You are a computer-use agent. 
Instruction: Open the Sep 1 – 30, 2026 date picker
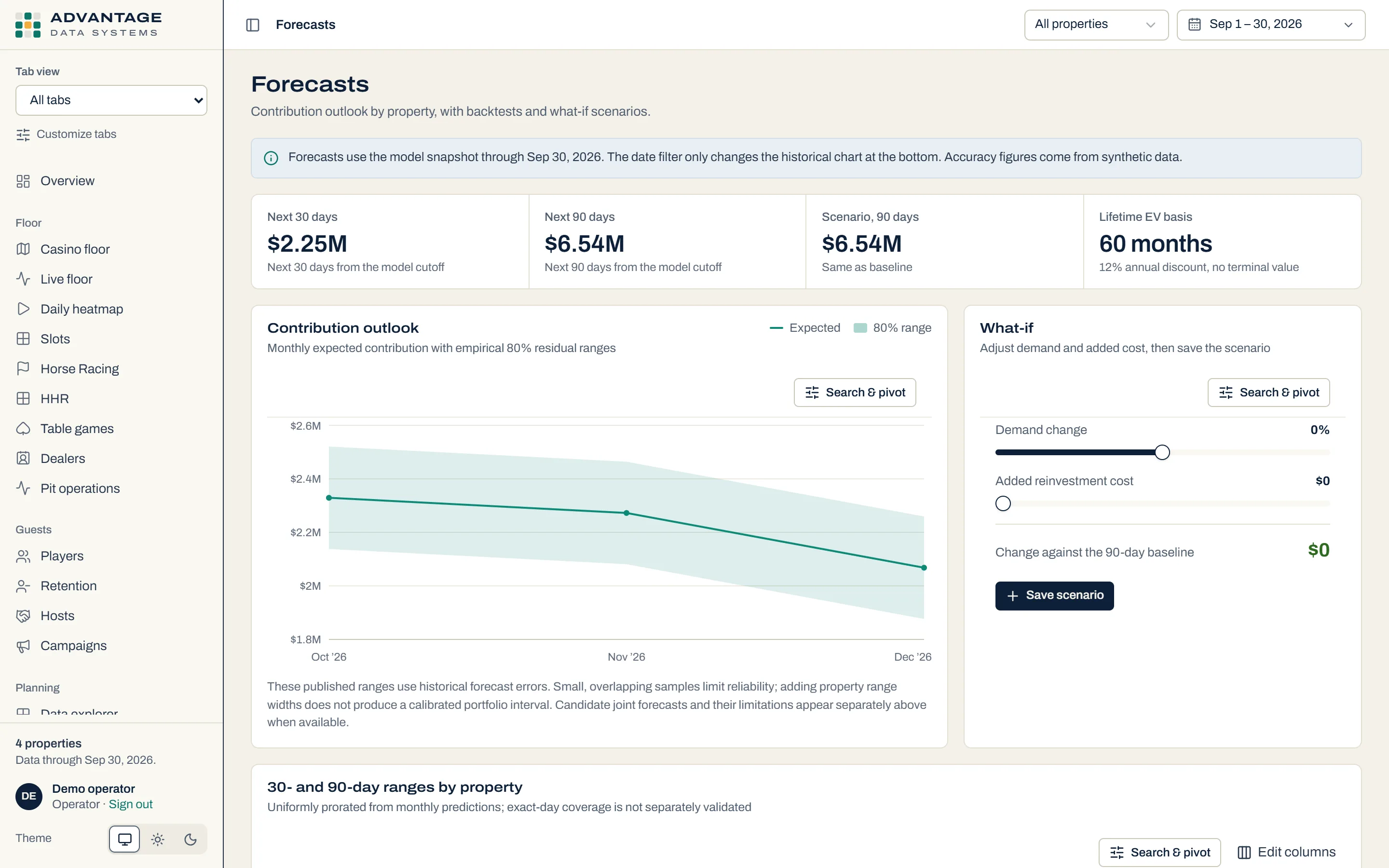(x=1271, y=25)
